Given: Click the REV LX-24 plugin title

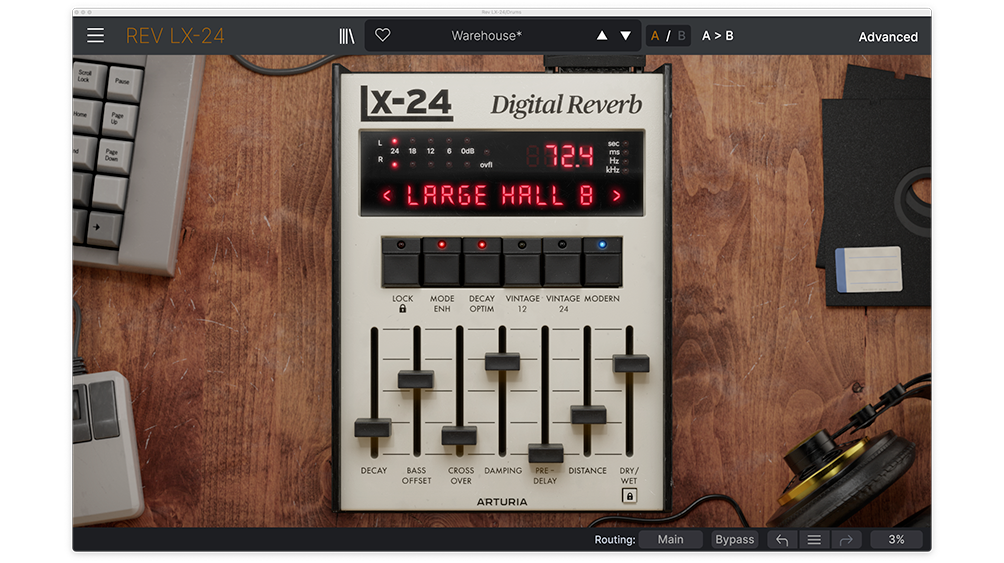Looking at the screenshot, I should coord(175,36).
